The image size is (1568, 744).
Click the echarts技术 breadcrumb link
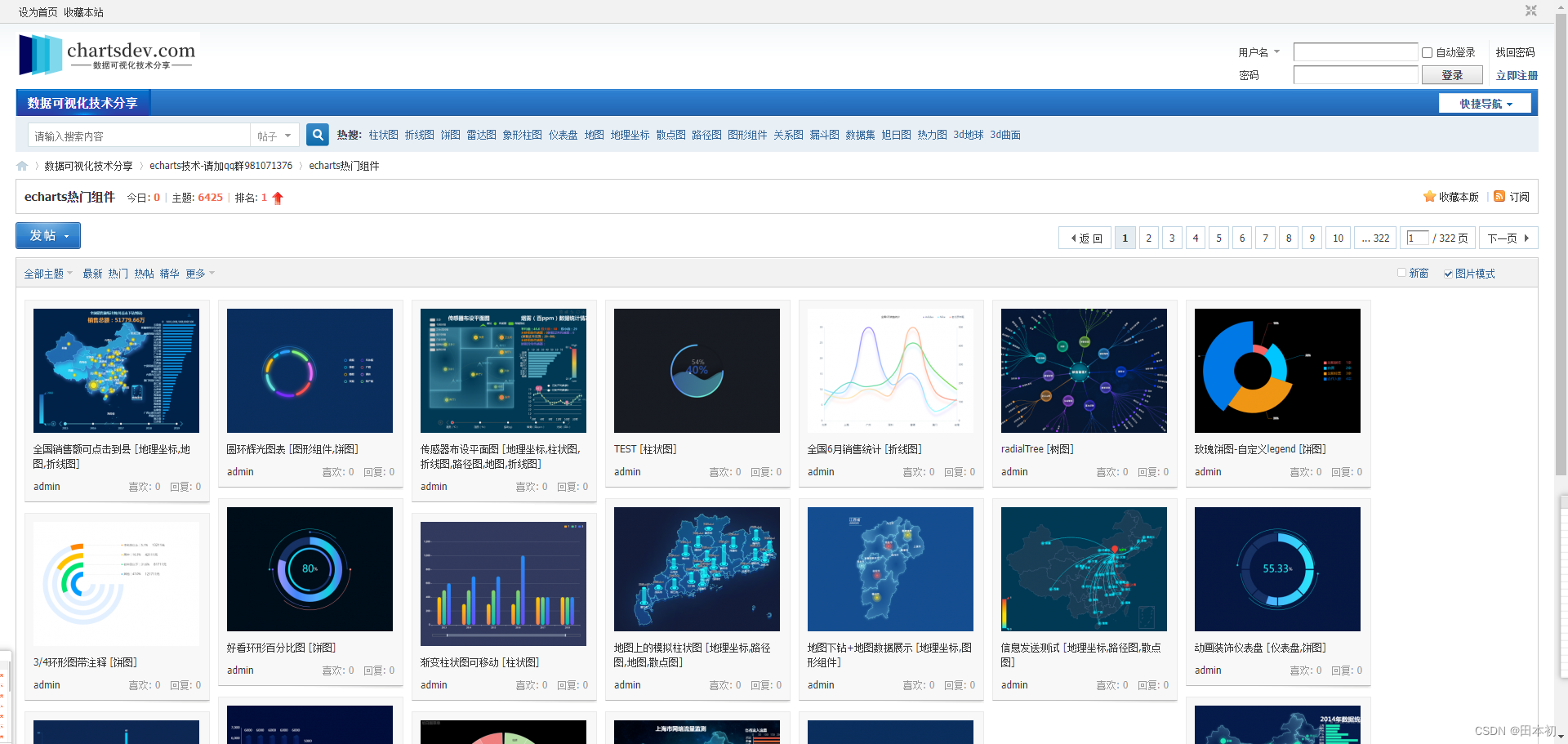pyautogui.click(x=220, y=166)
